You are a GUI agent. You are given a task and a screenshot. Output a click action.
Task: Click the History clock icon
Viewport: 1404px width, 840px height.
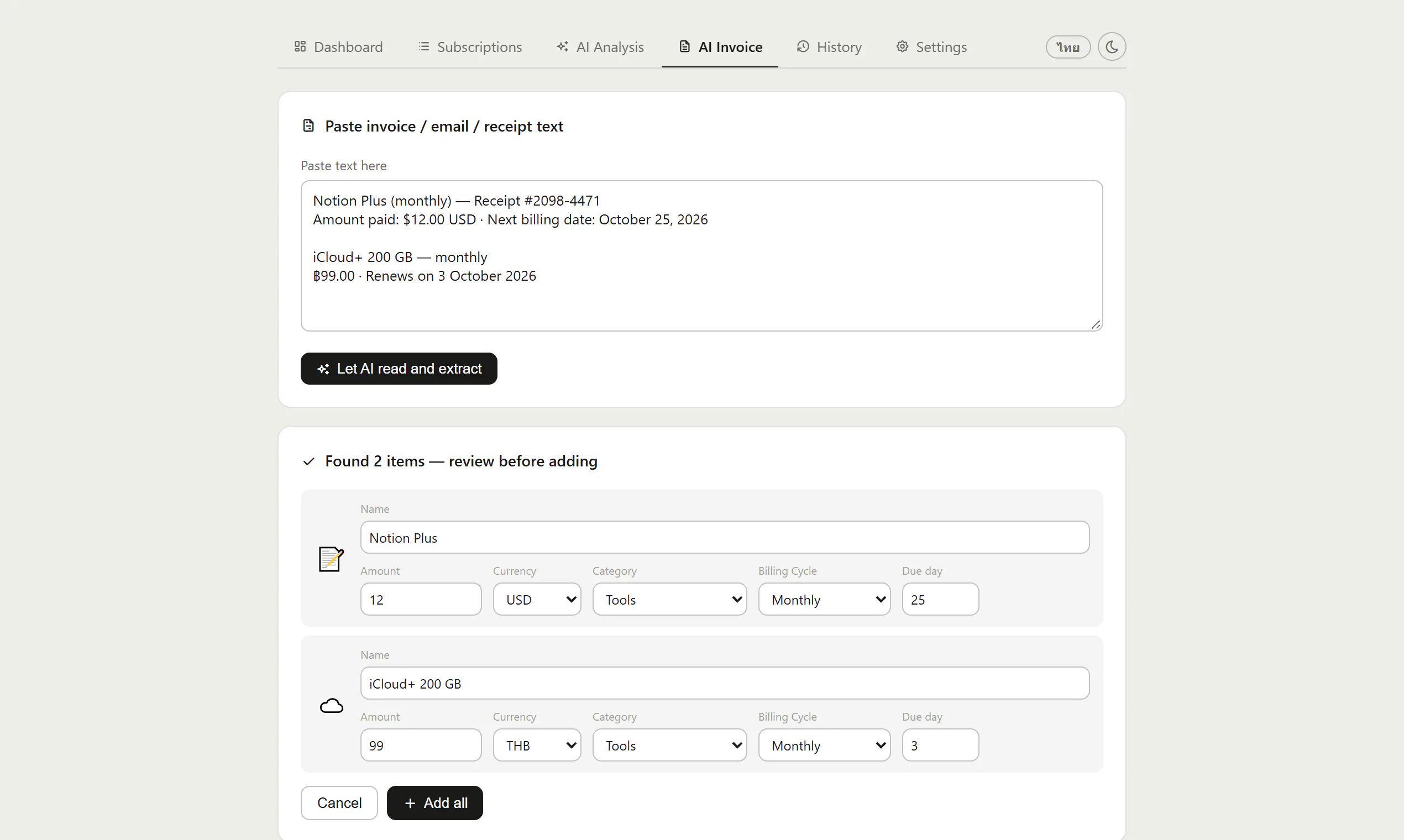(803, 46)
